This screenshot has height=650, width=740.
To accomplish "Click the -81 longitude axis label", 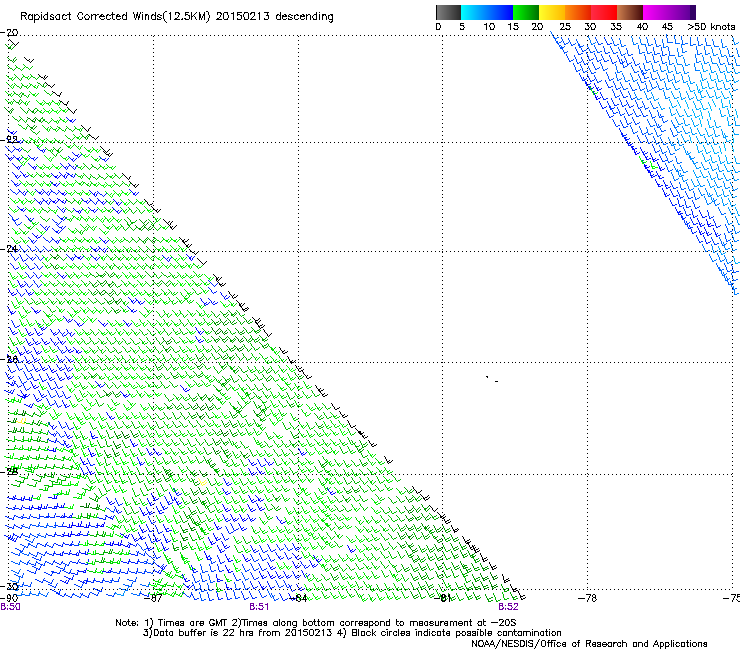I will [x=442, y=598].
